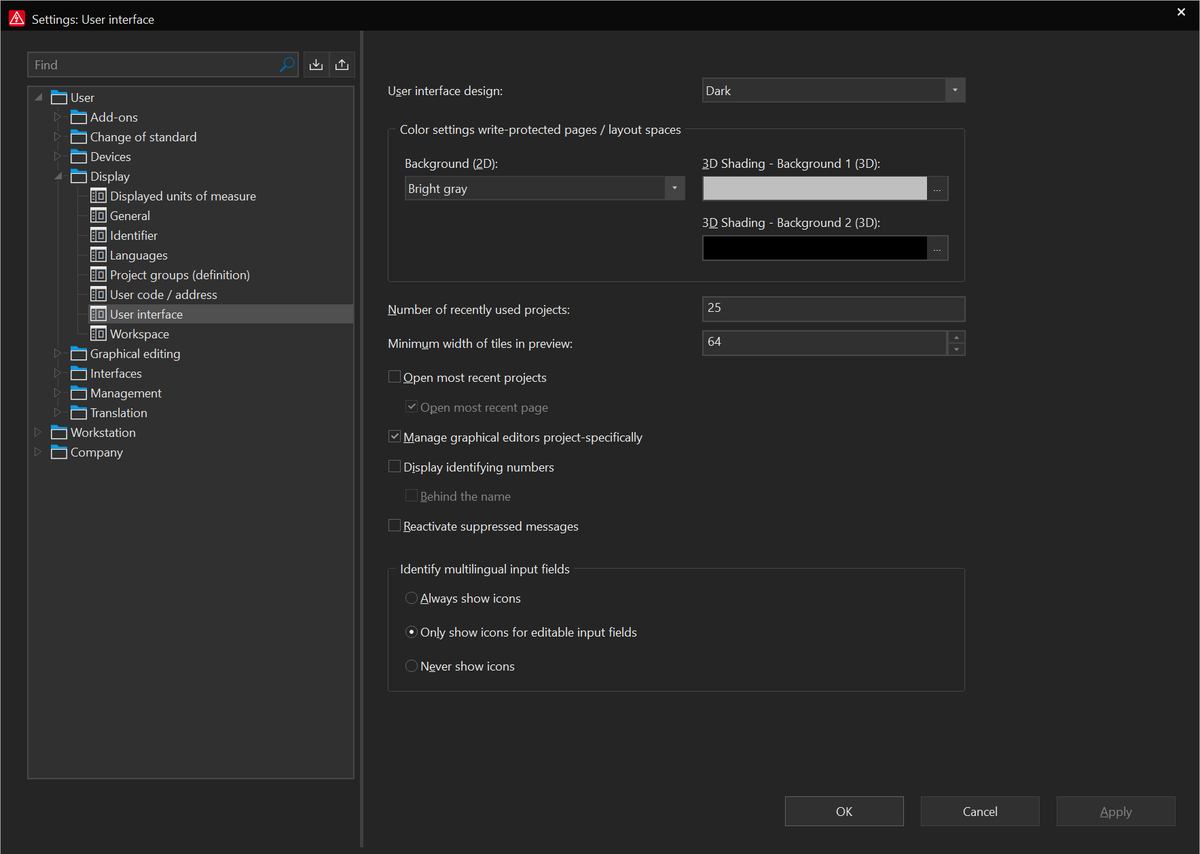The height and width of the screenshot is (854, 1200).
Task: Open the User interface design dropdown
Action: [955, 91]
